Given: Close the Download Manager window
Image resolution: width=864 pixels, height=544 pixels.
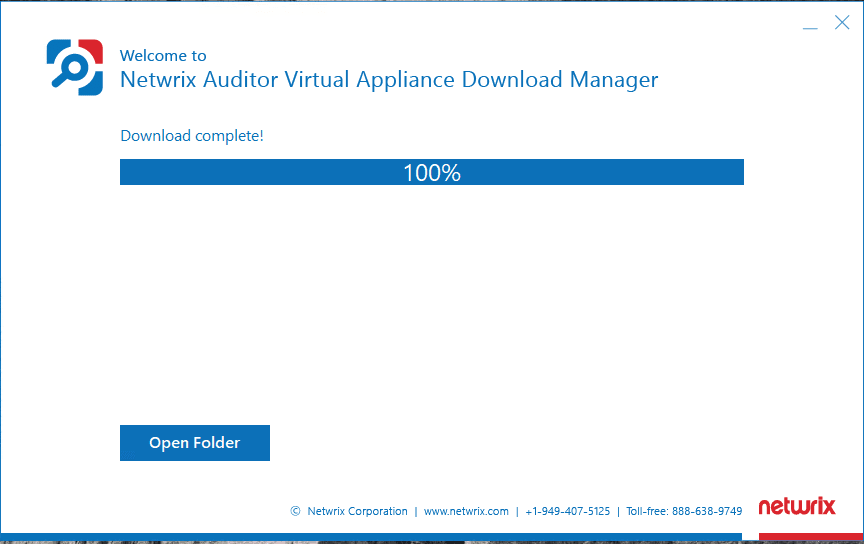Looking at the screenshot, I should coord(842,23).
